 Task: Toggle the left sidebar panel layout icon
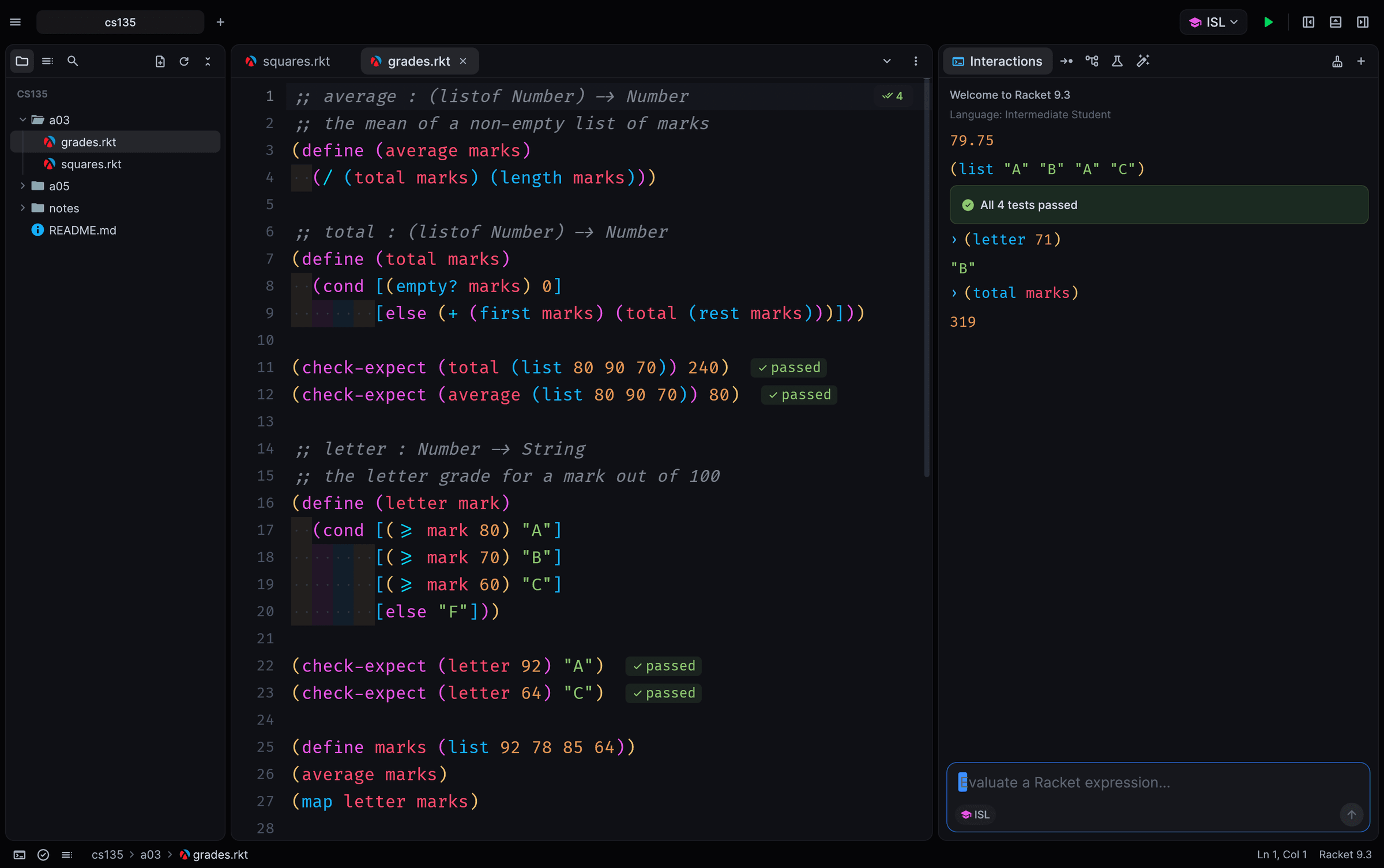tap(1308, 22)
